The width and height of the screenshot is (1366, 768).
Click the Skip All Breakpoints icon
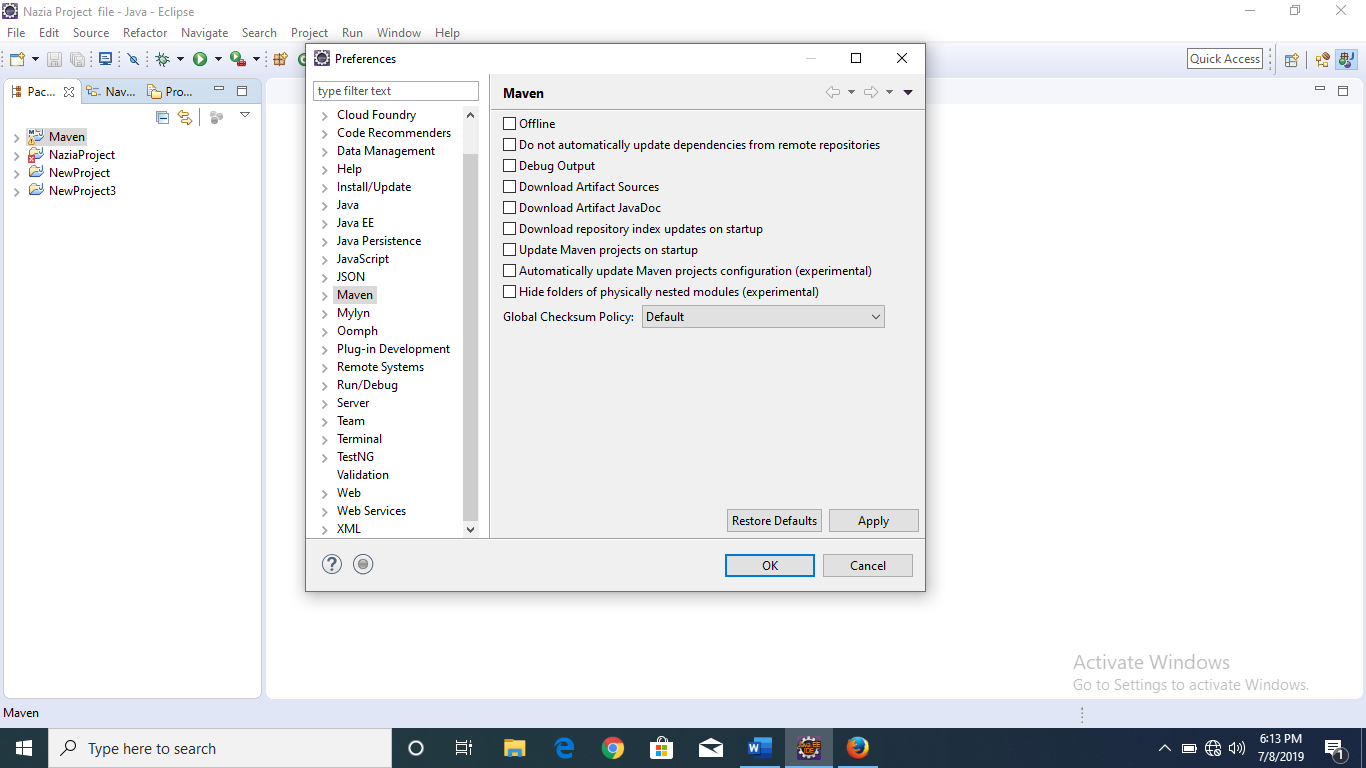[x=133, y=60]
